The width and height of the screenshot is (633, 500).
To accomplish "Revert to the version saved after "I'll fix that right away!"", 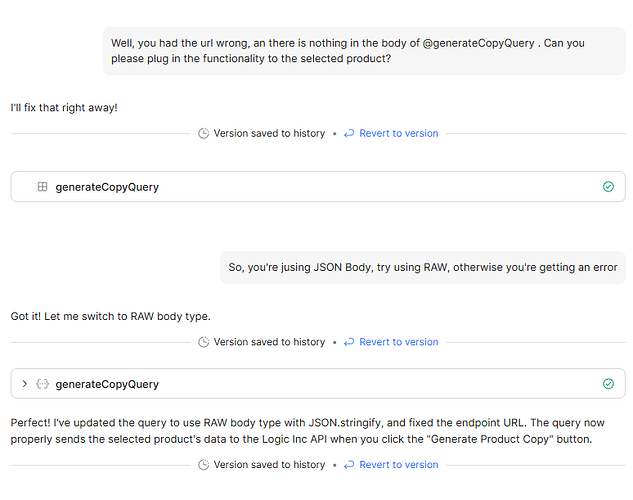I will tap(398, 133).
